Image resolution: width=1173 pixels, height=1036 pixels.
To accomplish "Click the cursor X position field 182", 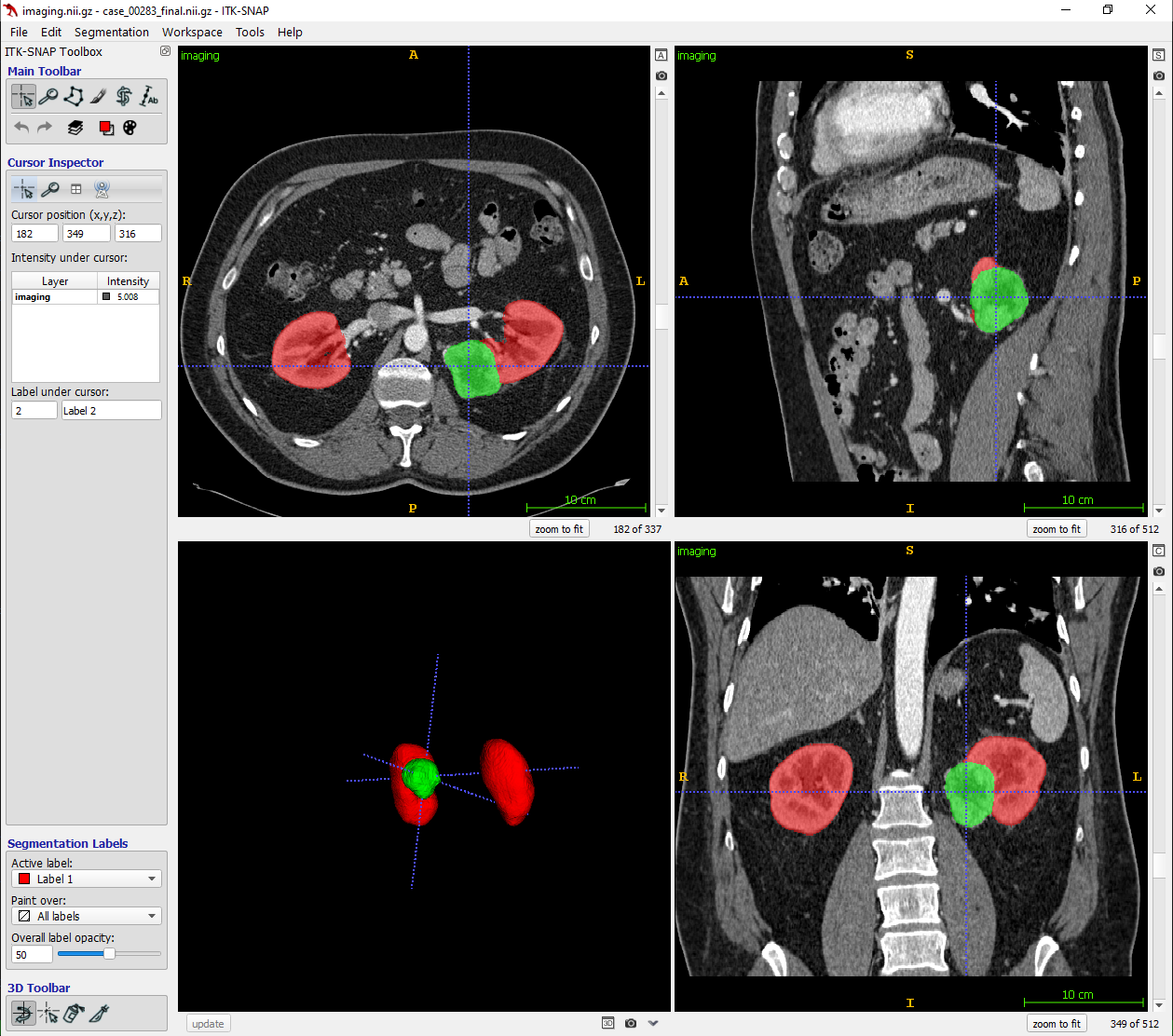I will (34, 234).
